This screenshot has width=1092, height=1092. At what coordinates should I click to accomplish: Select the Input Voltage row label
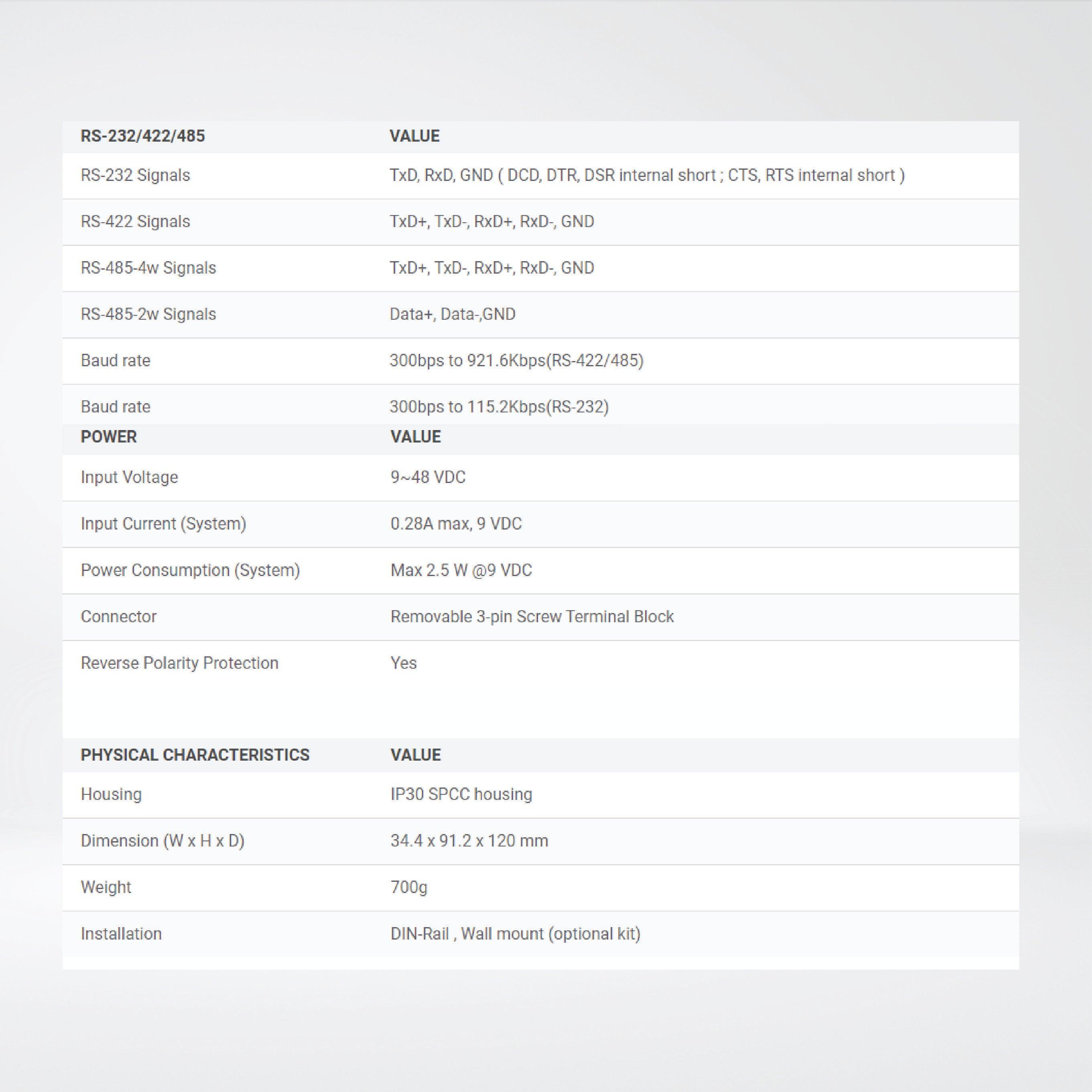point(129,478)
